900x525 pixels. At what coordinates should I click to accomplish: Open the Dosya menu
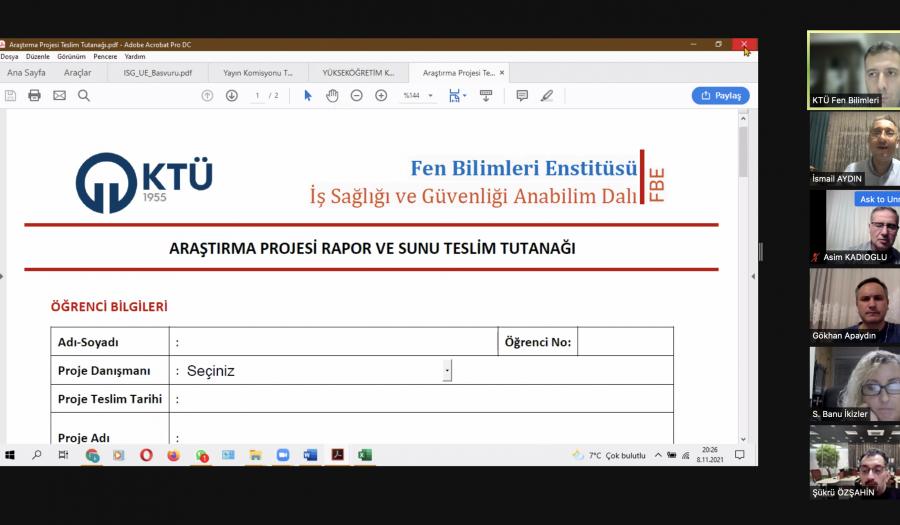tap(9, 57)
